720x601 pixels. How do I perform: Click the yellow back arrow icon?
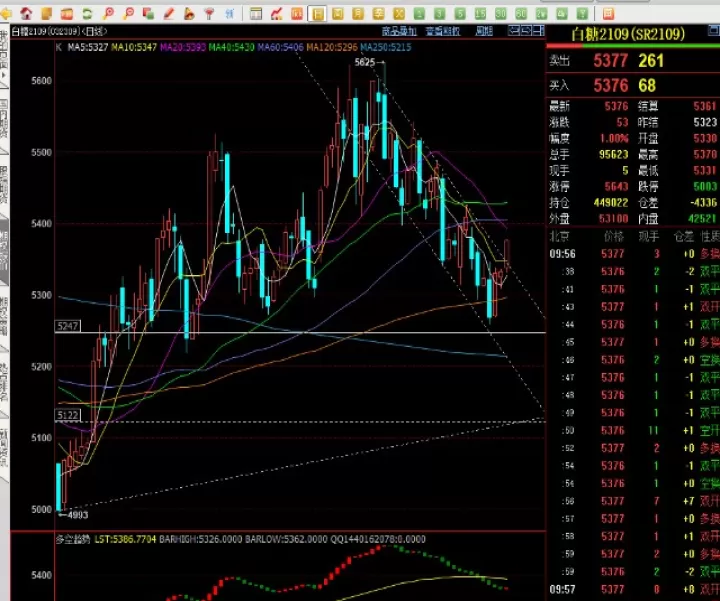(x=6, y=14)
